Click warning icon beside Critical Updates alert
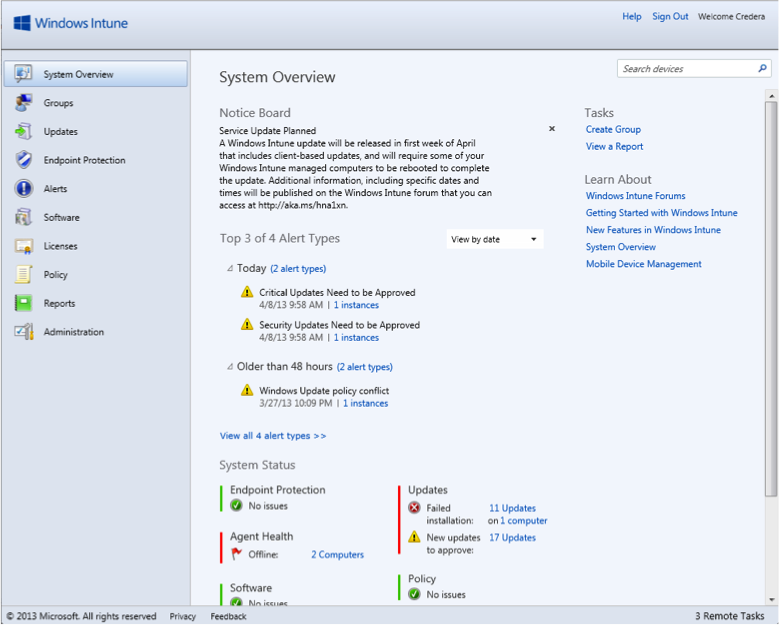Image resolution: width=779 pixels, height=625 pixels. coord(247,292)
